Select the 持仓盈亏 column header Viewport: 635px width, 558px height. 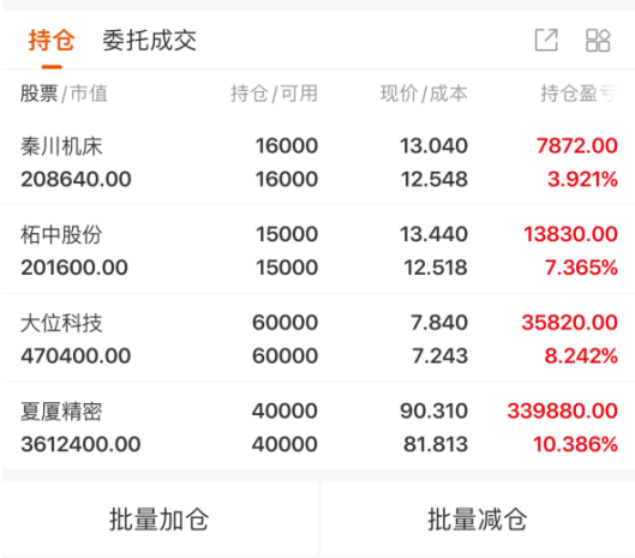(x=579, y=94)
